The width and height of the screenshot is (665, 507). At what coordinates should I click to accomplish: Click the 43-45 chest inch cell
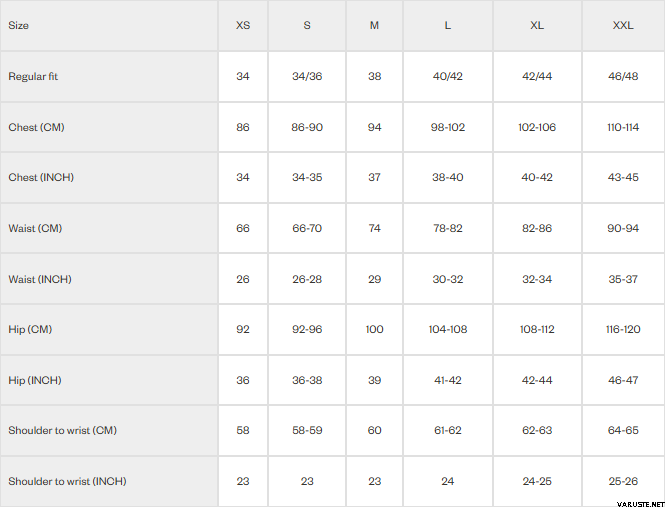pyautogui.click(x=623, y=177)
